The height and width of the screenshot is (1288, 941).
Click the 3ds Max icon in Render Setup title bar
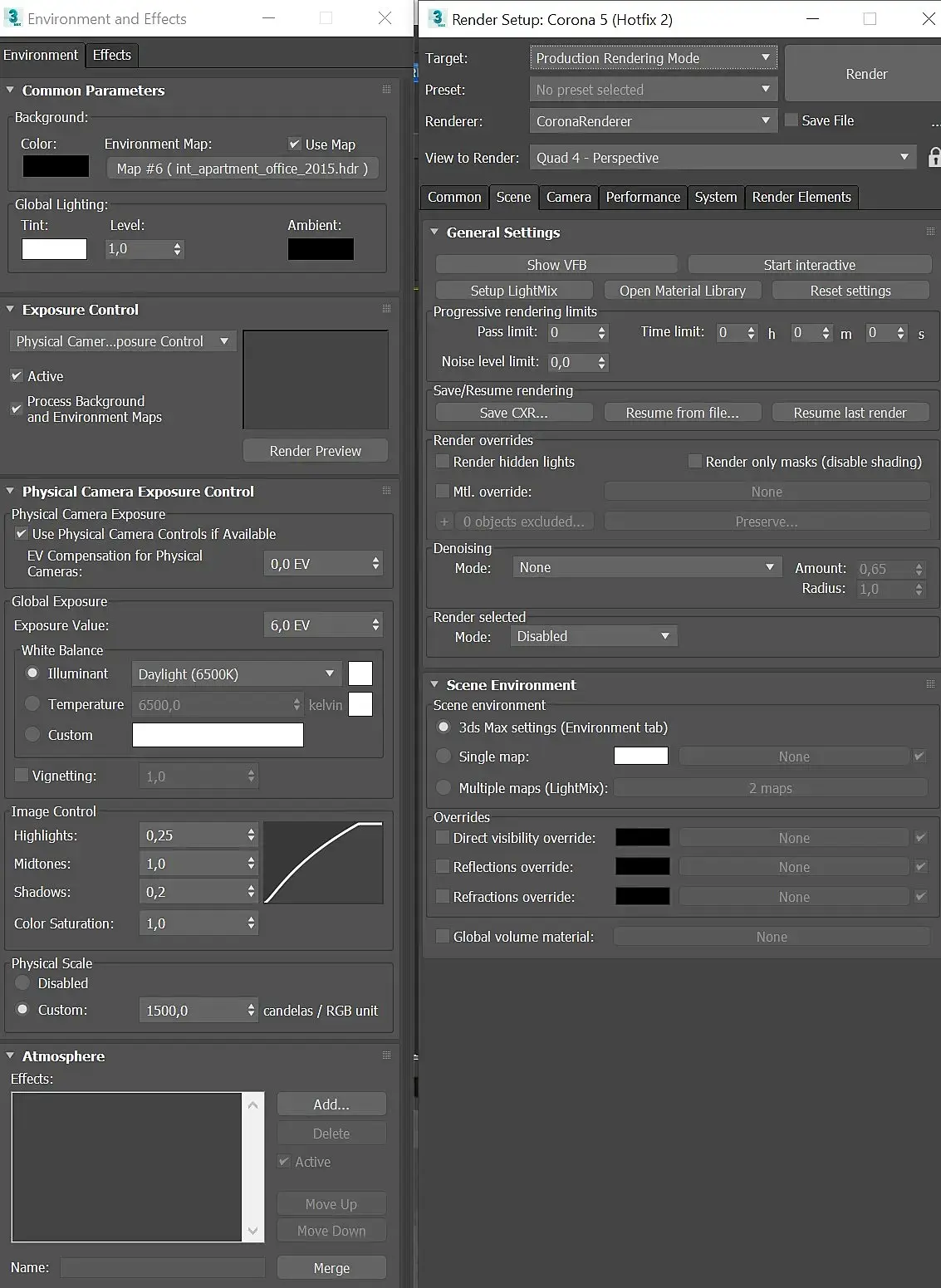[x=437, y=17]
